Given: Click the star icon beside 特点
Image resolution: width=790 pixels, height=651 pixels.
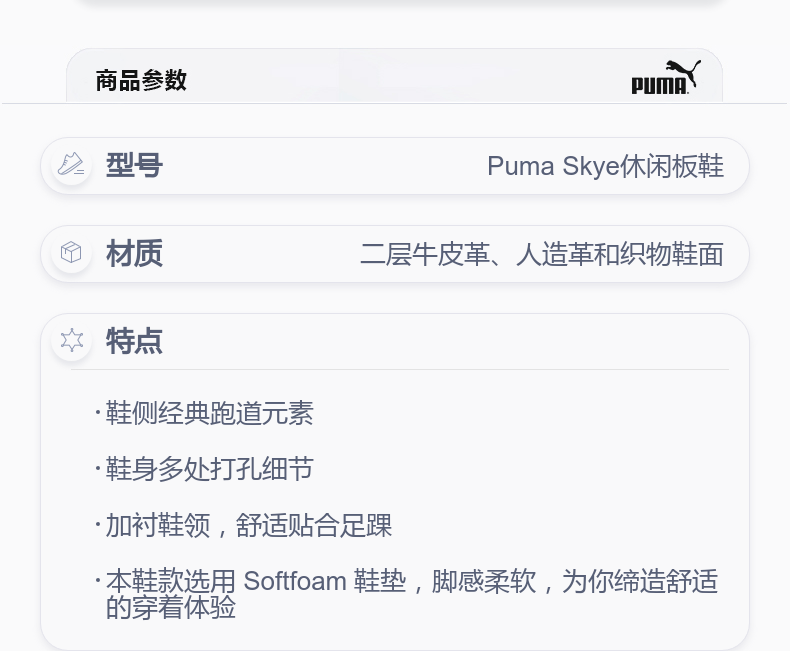Looking at the screenshot, I should click(72, 340).
